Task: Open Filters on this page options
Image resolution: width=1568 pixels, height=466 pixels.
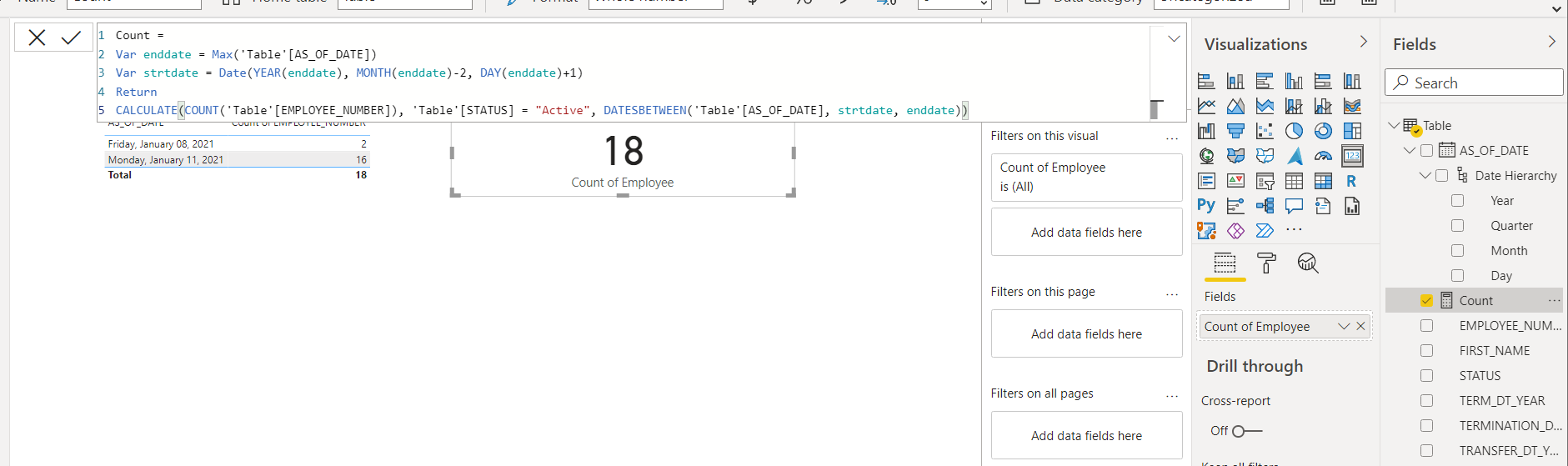Action: 1172,294
